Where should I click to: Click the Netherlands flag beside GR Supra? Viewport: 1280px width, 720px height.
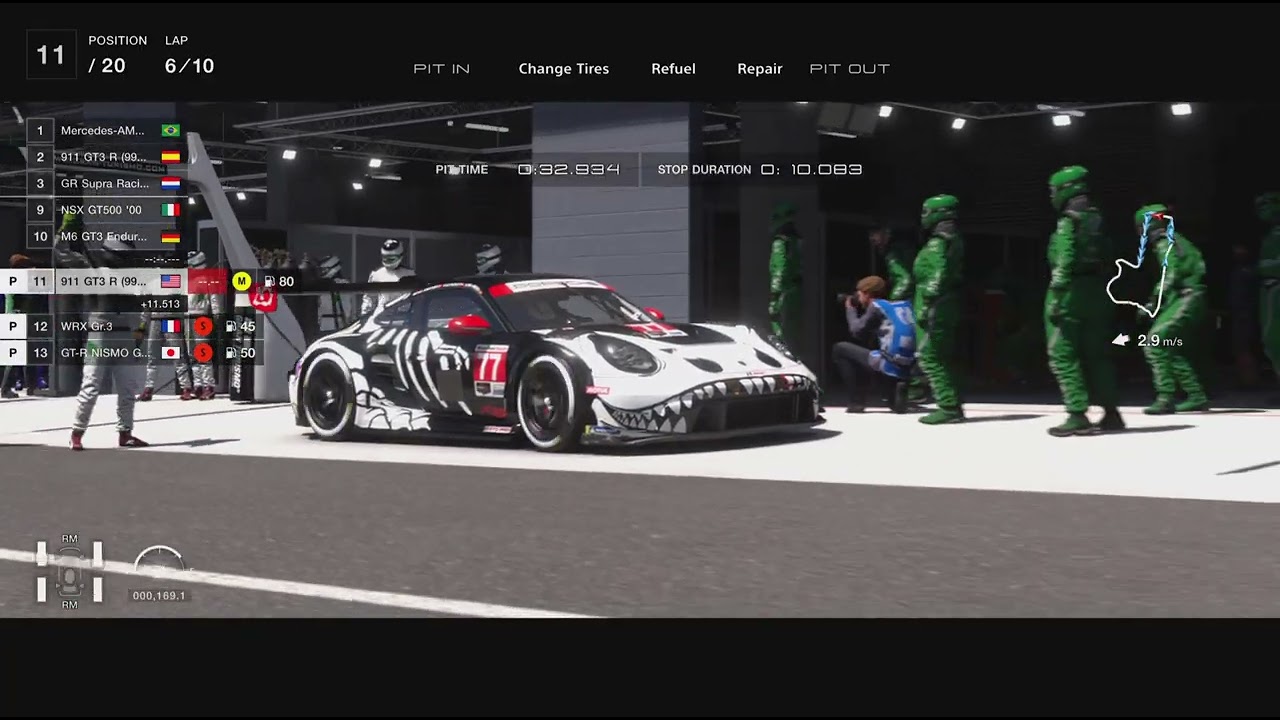point(170,184)
